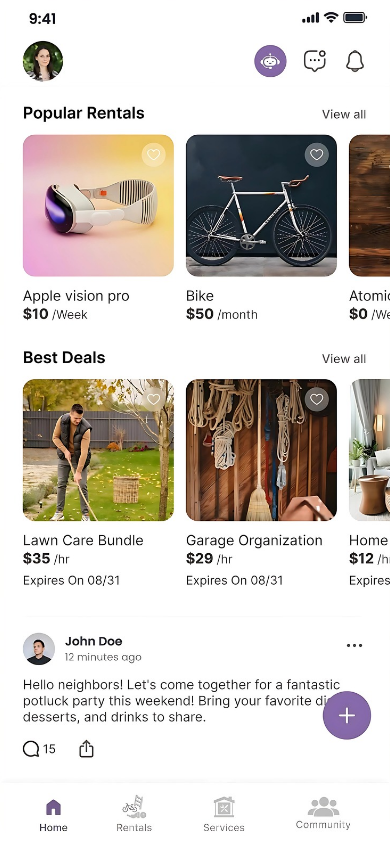The image size is (390, 844).
Task: Toggle heart on the Bike rental
Action: point(317,155)
